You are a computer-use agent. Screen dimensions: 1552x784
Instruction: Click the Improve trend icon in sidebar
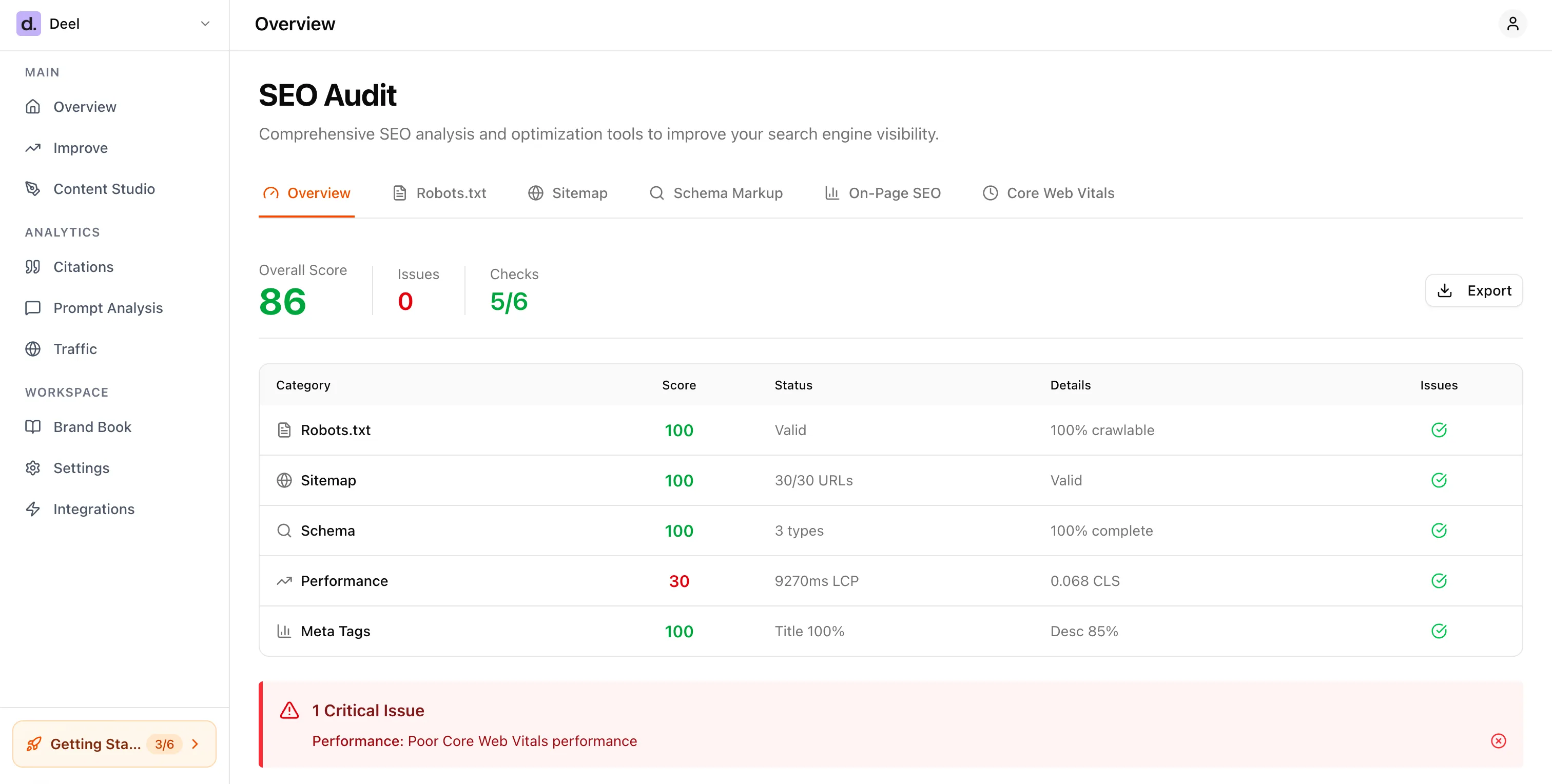pos(33,148)
